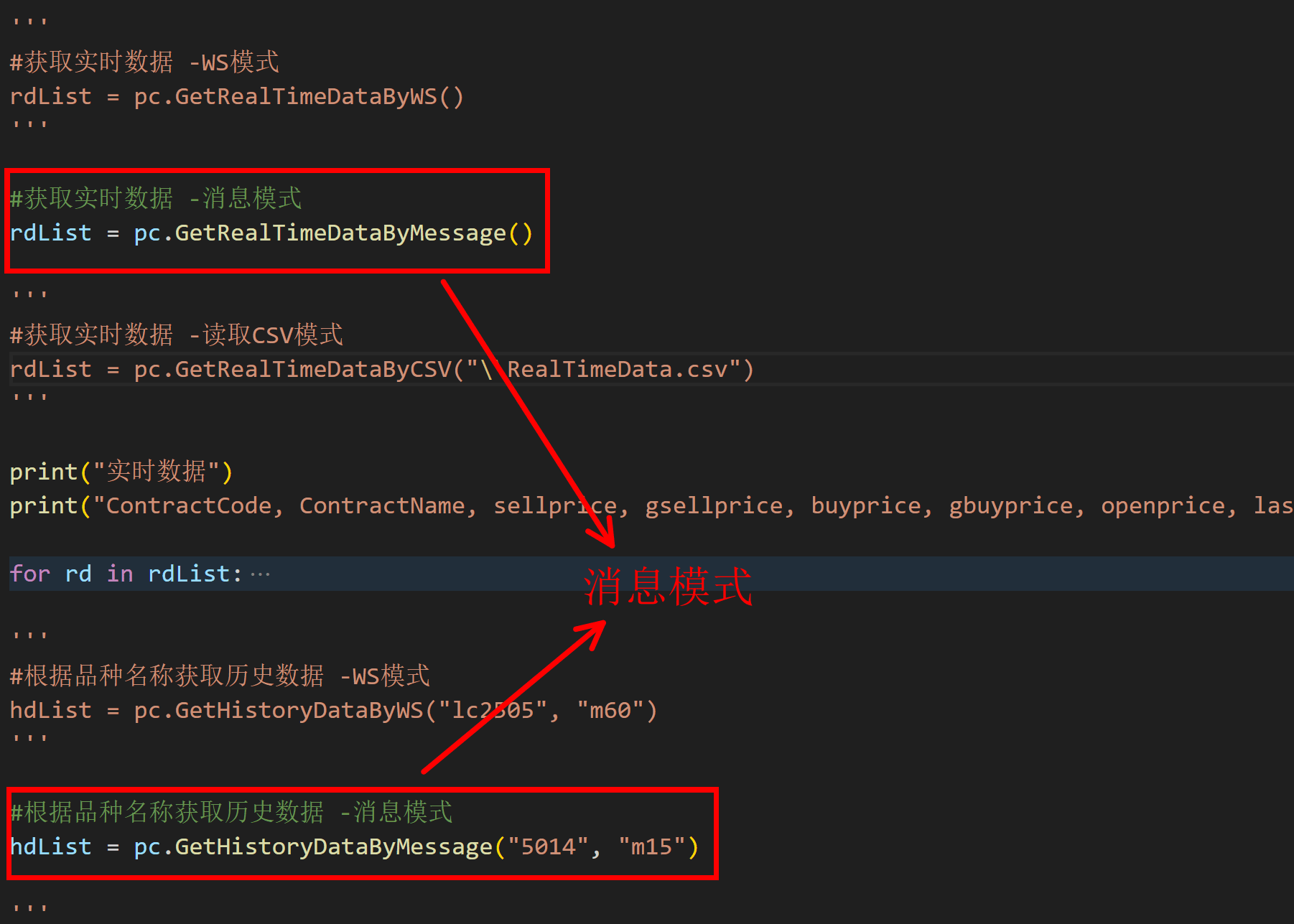
Task: Click the "m15" period argument
Action: [x=652, y=847]
